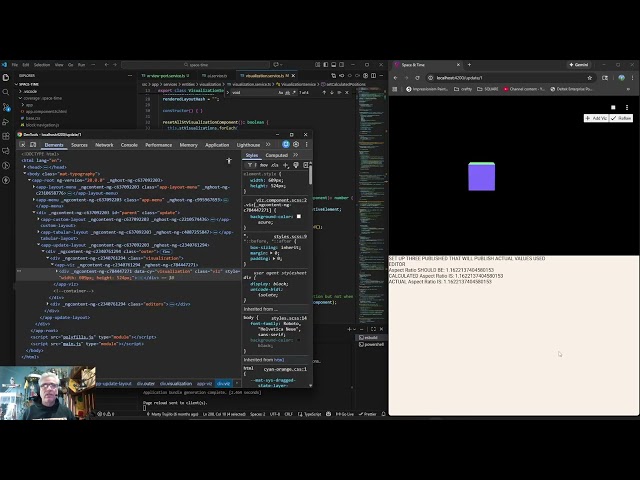Expand the app-layout-menu element node
This screenshot has width=640, height=480.
pyautogui.click(x=34, y=187)
